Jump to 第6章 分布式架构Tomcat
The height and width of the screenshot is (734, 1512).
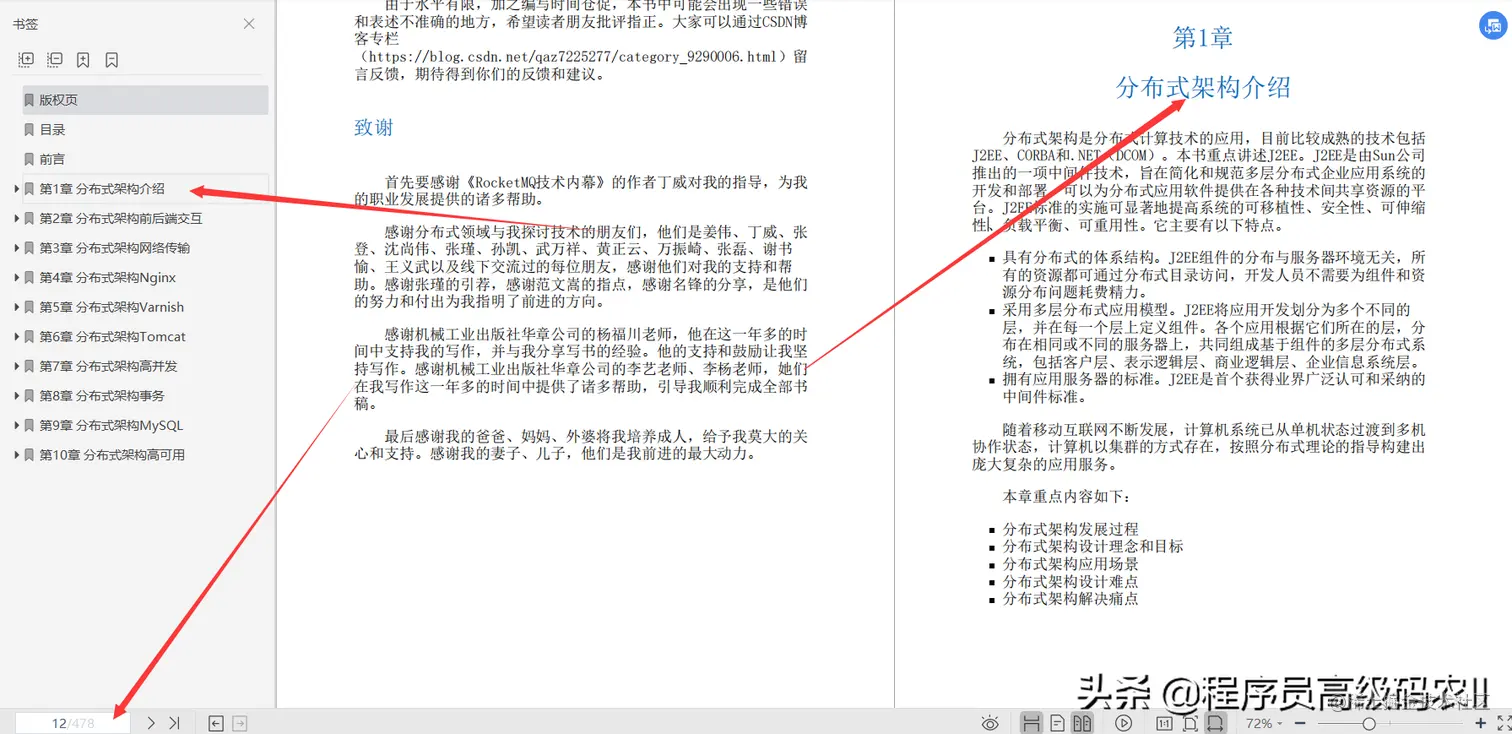tap(113, 337)
